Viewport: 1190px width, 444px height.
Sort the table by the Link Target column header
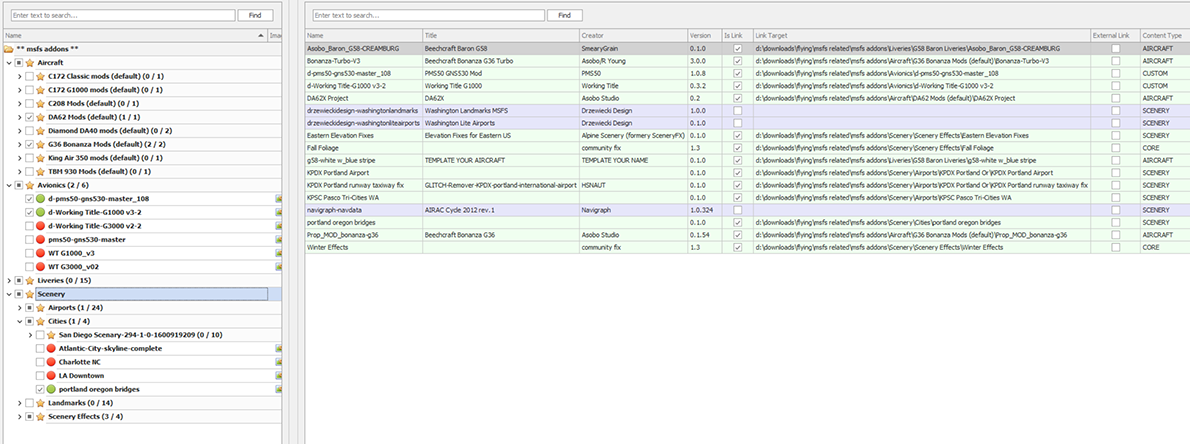pos(921,36)
